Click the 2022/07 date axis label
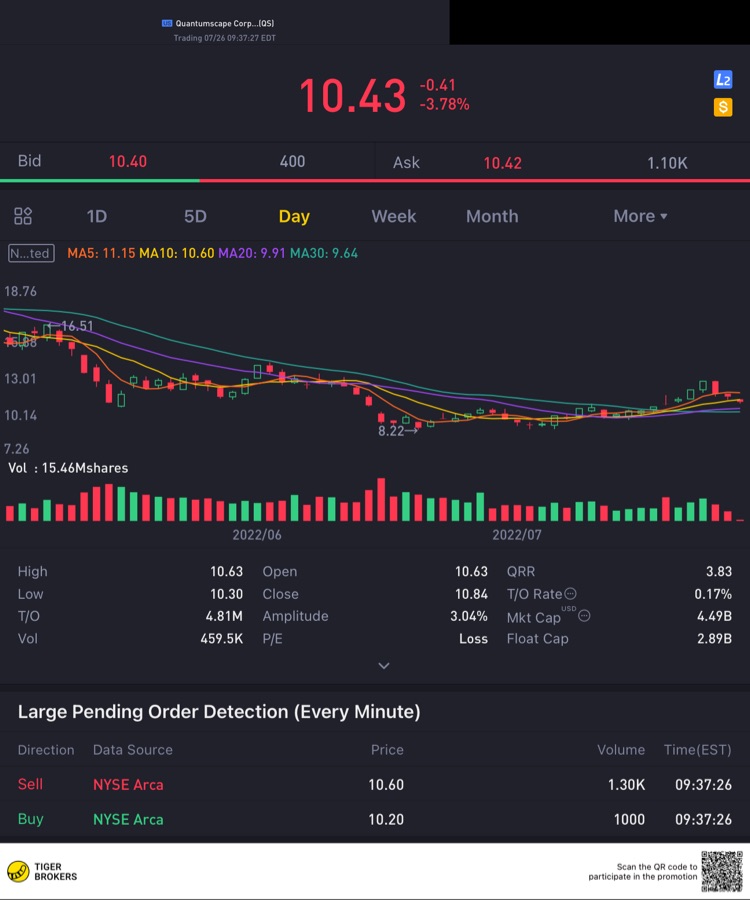 (516, 535)
